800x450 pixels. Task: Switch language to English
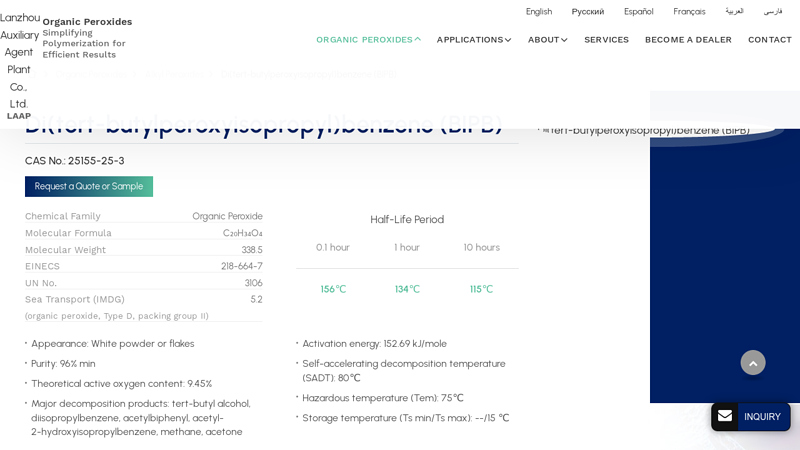[x=539, y=11]
